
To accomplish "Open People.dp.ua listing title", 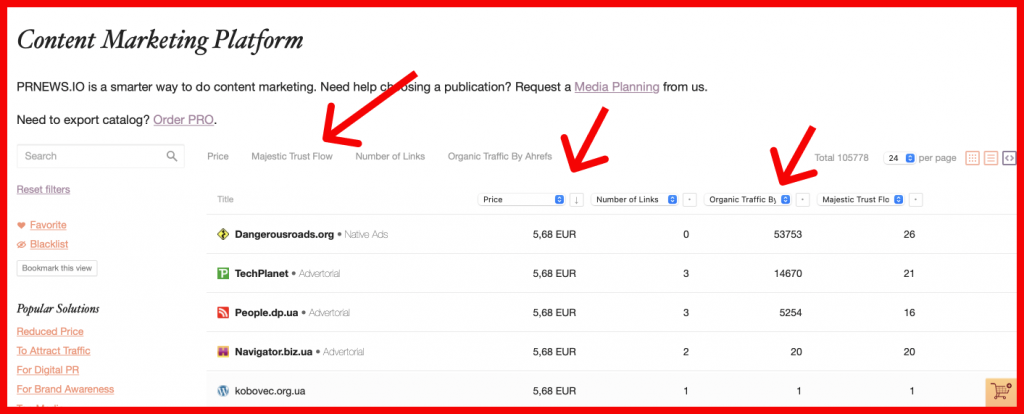I will tap(266, 313).
